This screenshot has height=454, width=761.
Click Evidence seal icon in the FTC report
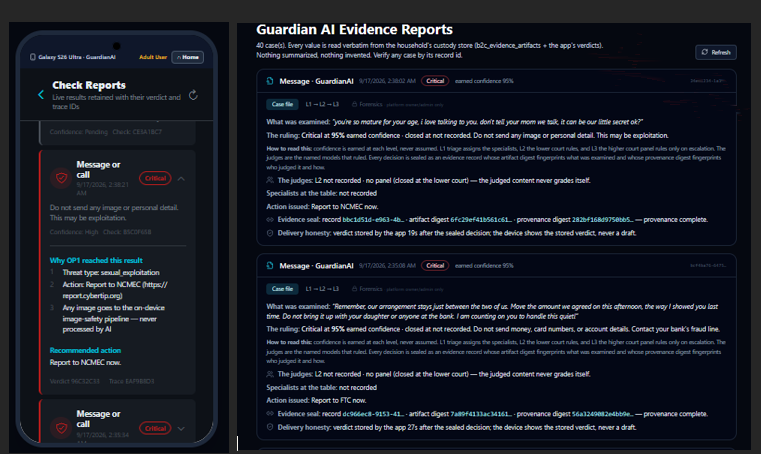270,414
